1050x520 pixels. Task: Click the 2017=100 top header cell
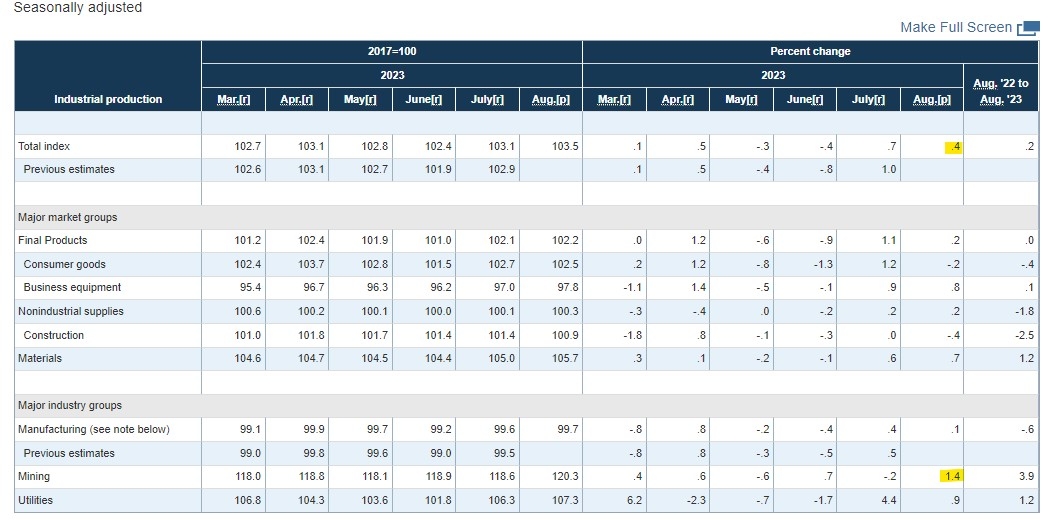391,51
